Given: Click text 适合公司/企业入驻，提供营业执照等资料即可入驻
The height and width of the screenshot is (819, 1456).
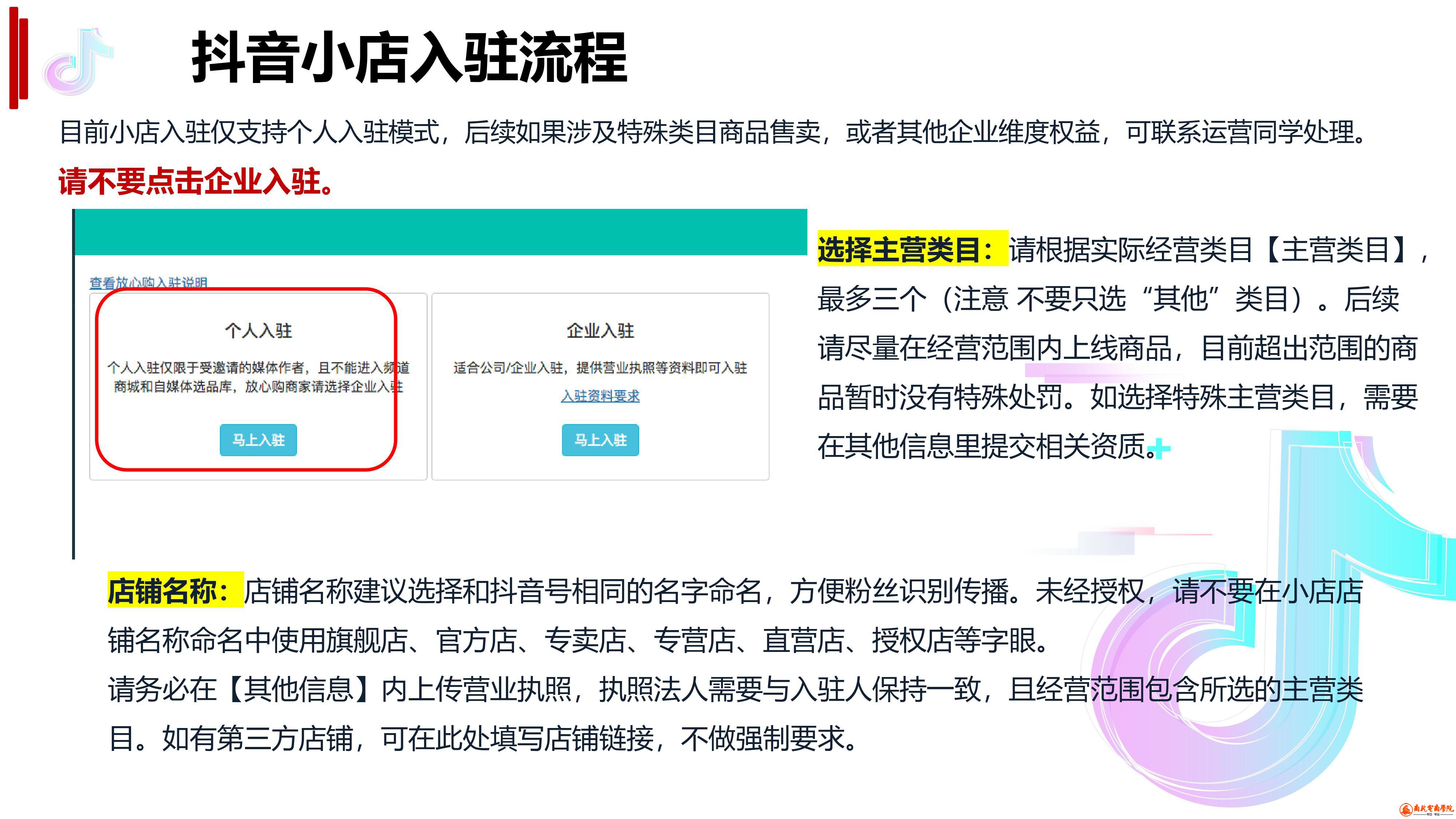Looking at the screenshot, I should click(600, 368).
